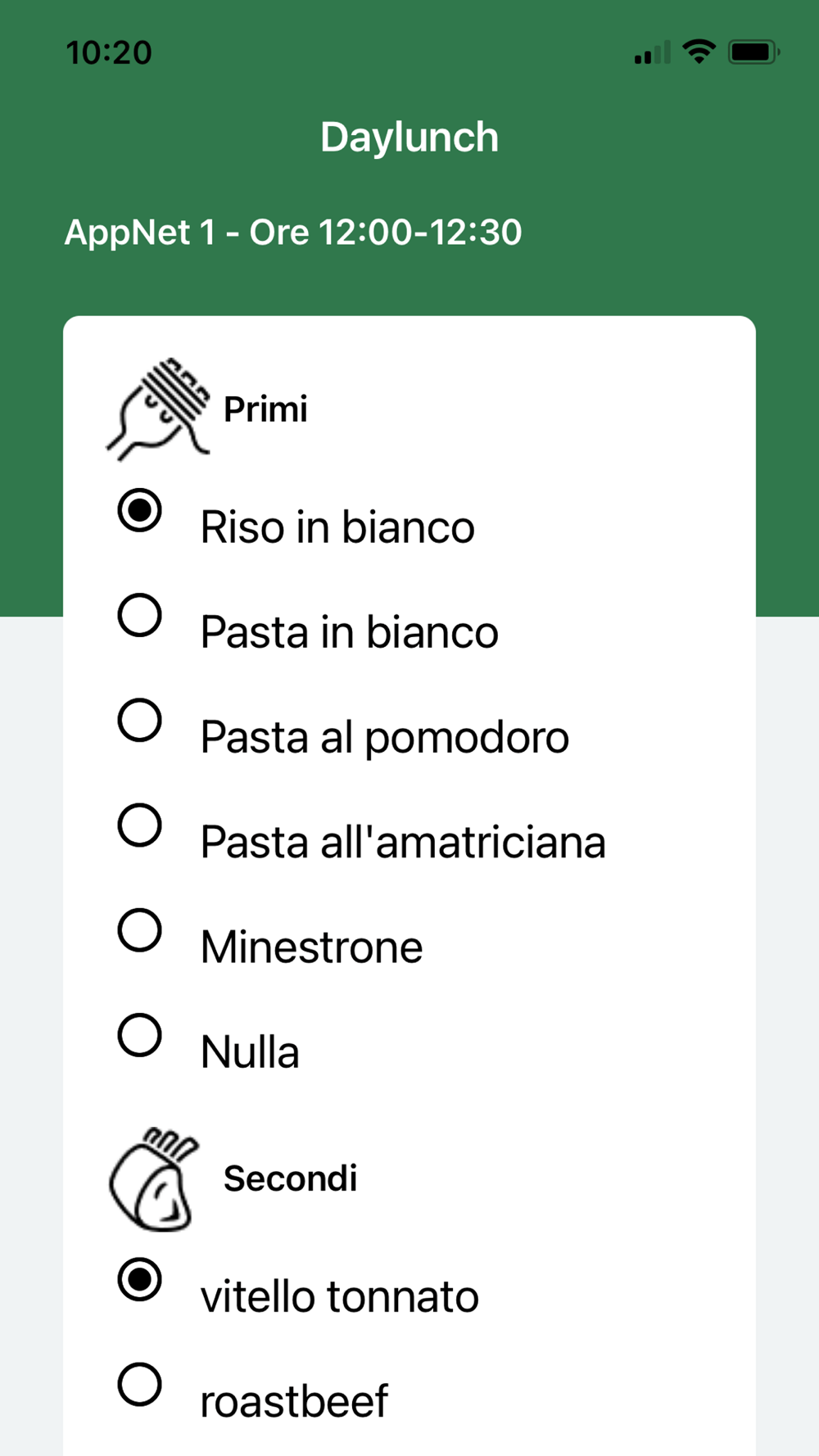
Task: Tap the Primi section heading
Action: 265,409
